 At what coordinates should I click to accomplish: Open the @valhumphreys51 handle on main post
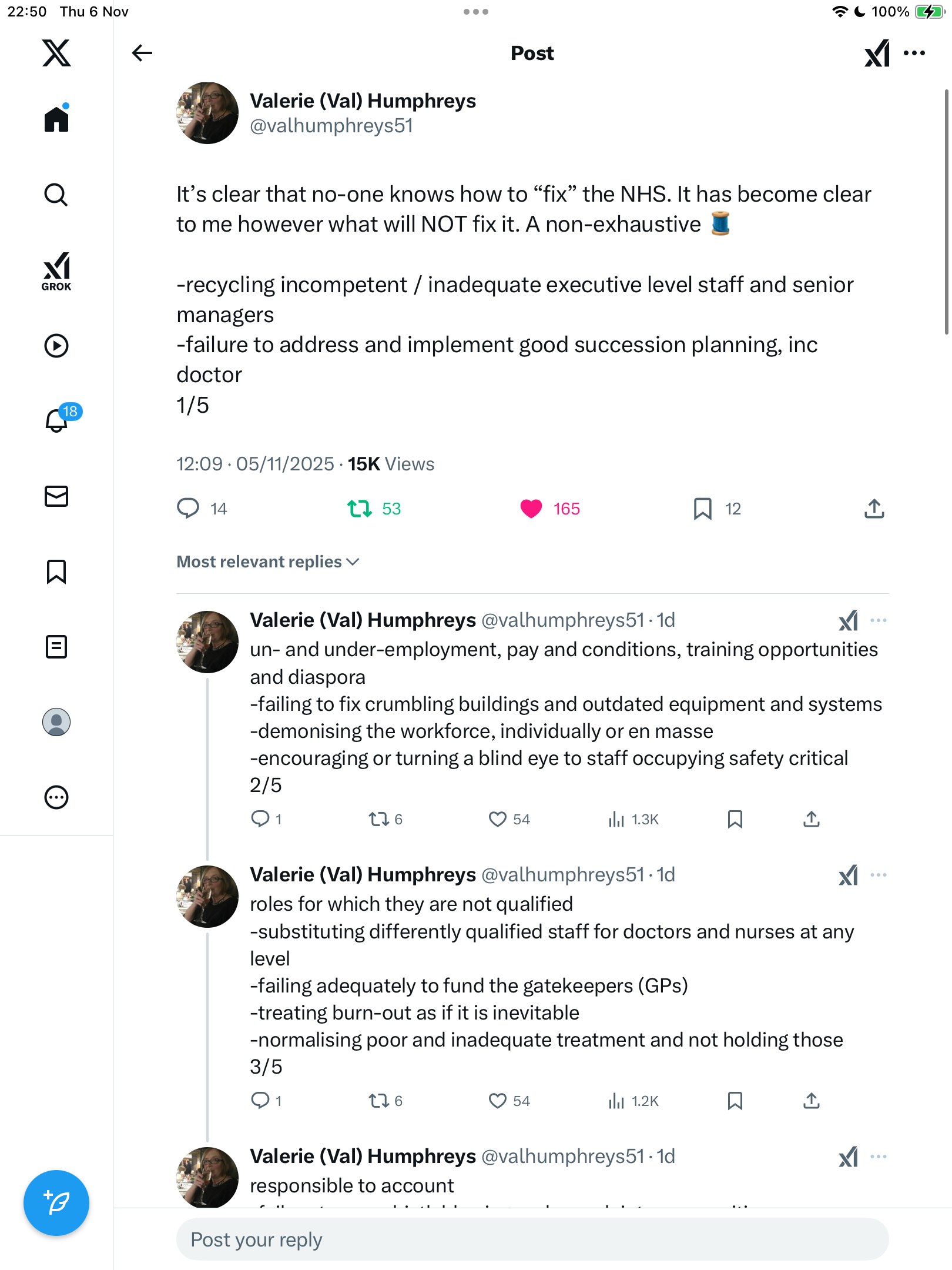point(331,126)
